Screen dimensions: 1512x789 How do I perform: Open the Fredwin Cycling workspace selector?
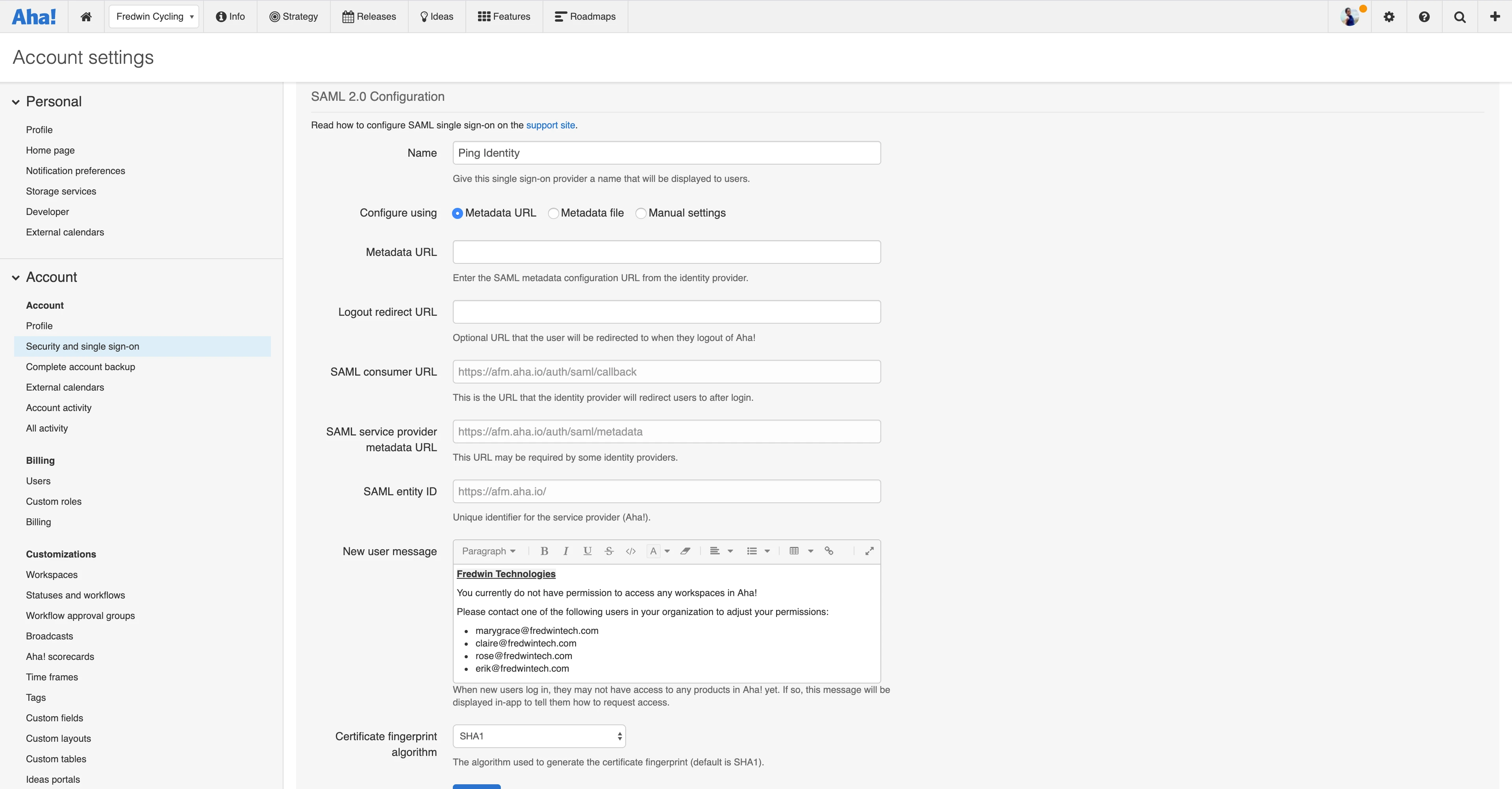154,16
